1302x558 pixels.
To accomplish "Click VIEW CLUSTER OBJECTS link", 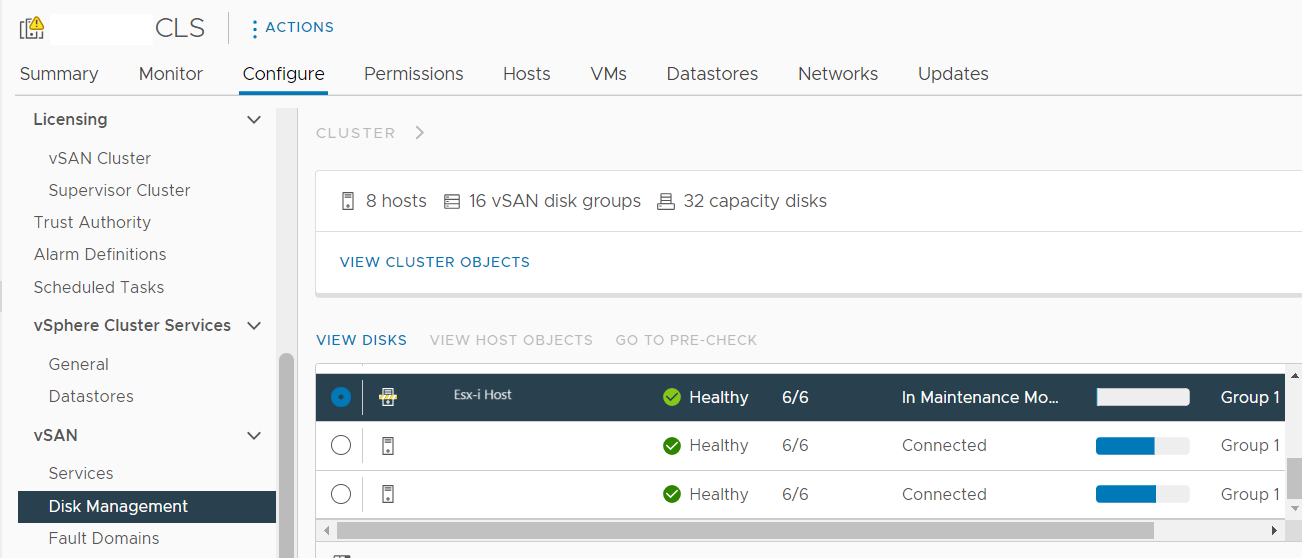I will pyautogui.click(x=435, y=262).
